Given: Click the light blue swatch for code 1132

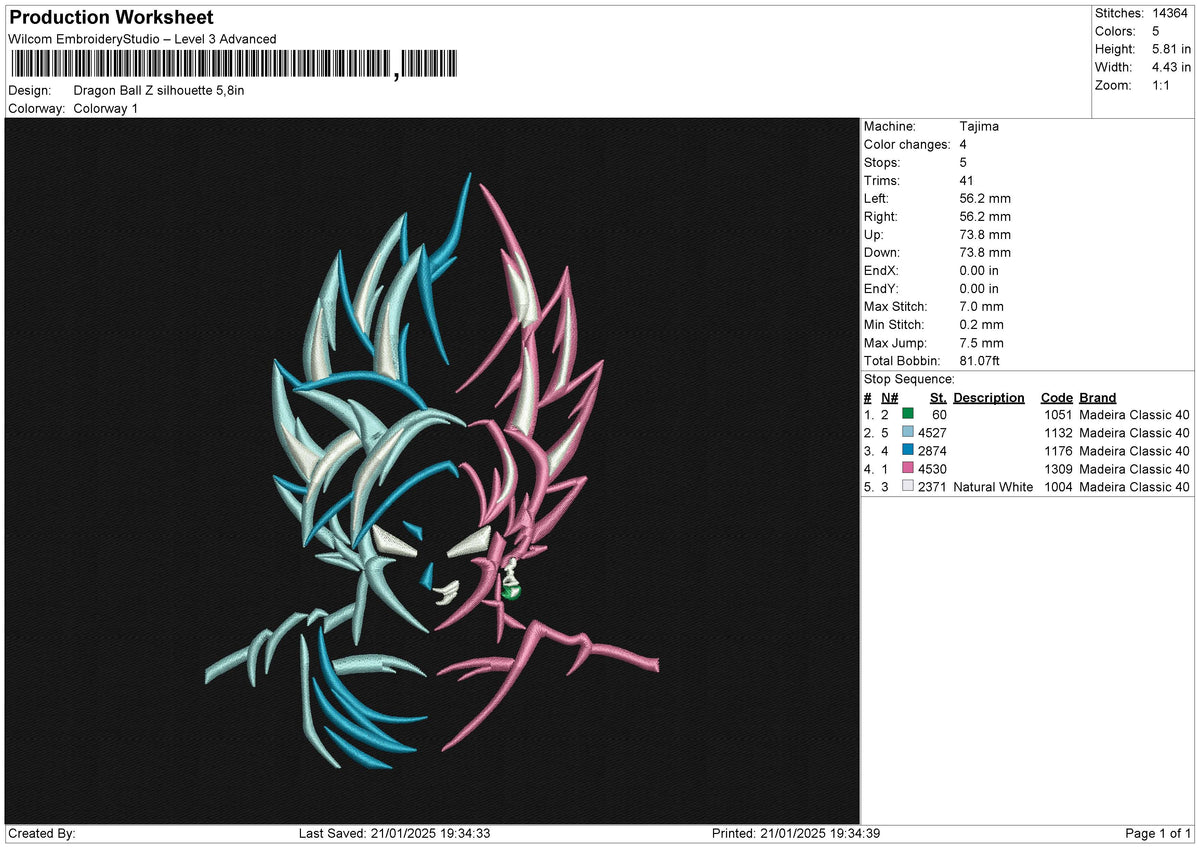Looking at the screenshot, I should [x=908, y=432].
